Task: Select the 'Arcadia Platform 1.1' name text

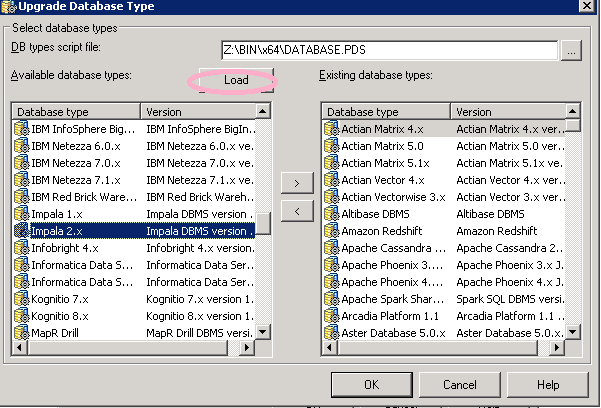Action: tap(390, 316)
